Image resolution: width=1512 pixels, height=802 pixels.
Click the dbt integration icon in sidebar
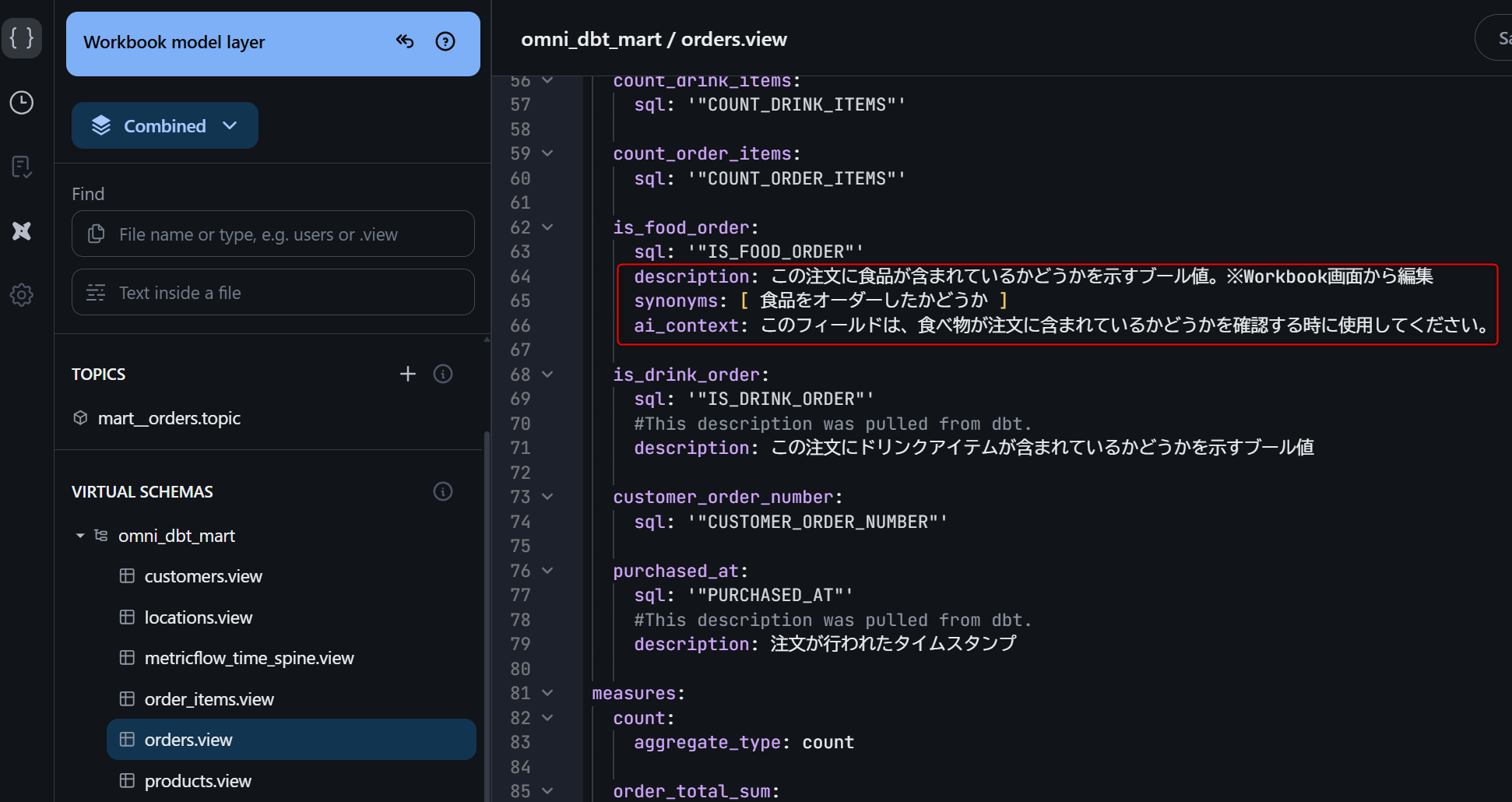coord(22,230)
